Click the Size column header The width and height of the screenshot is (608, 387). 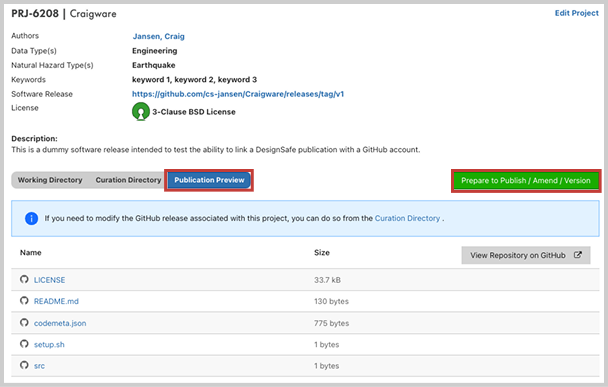[x=322, y=252]
